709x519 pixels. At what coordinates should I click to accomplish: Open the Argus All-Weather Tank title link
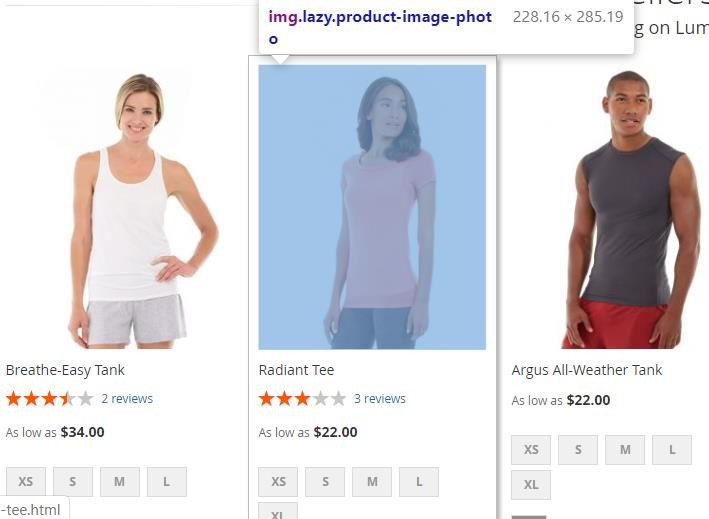point(587,370)
